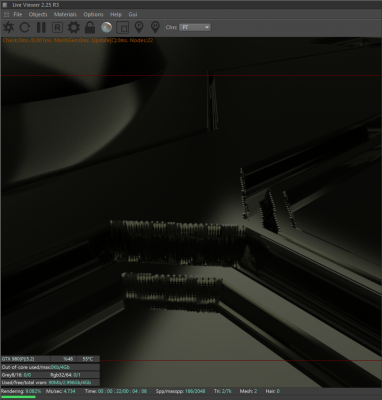Select the pick material pin icon
Viewport: 382px width, 400px height.
tap(155, 27)
